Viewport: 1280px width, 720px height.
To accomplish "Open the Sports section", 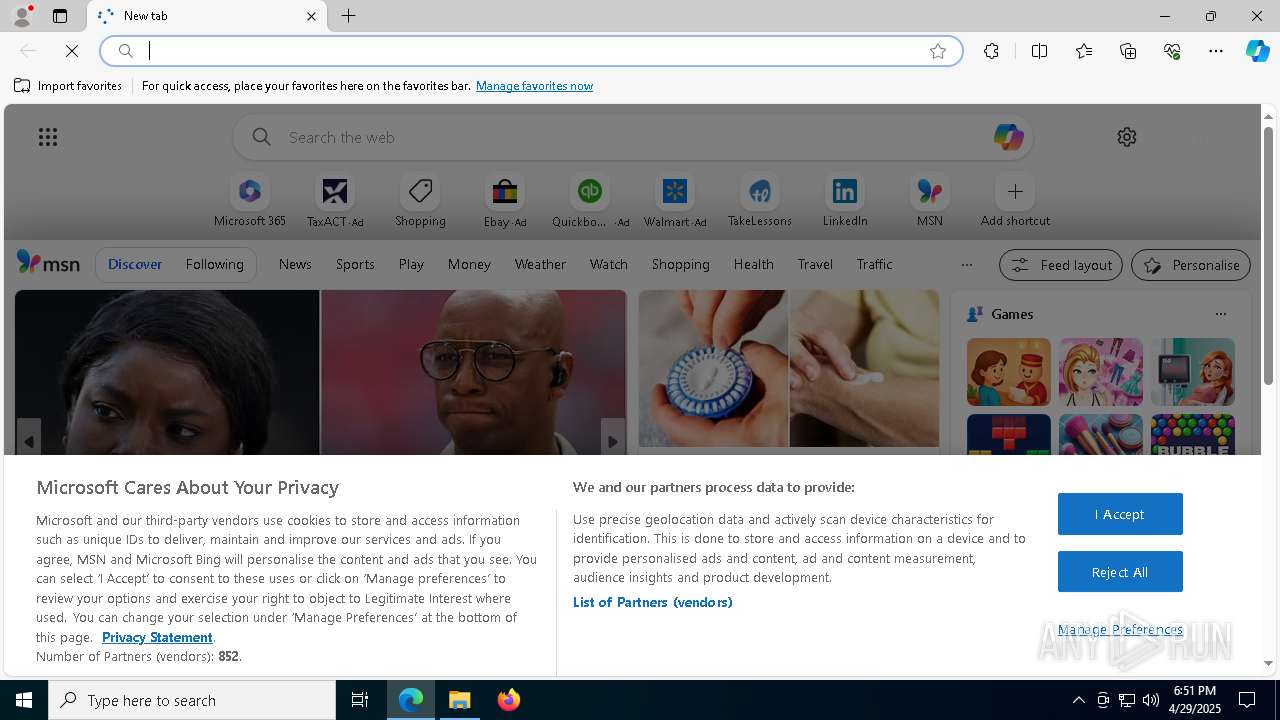I will click(x=355, y=264).
